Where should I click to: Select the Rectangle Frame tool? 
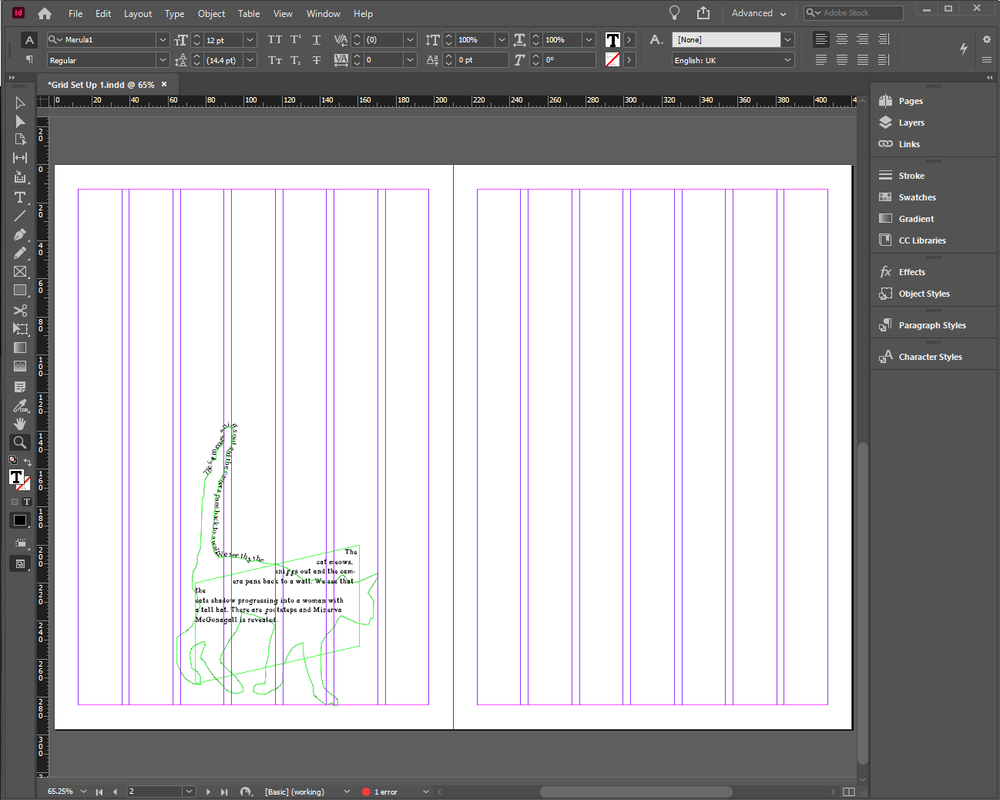20,272
